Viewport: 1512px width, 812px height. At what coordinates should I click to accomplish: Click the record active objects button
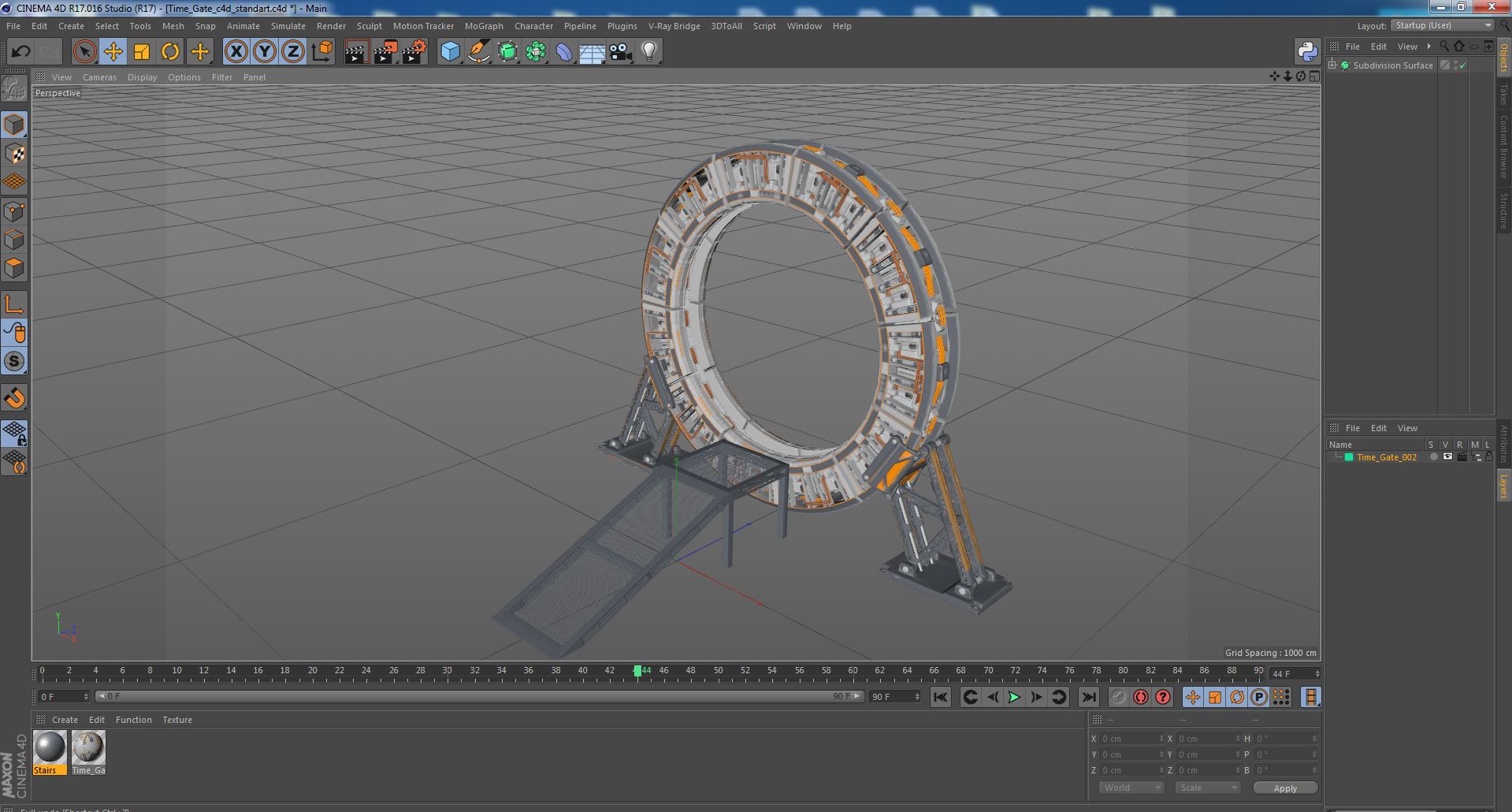point(1118,697)
